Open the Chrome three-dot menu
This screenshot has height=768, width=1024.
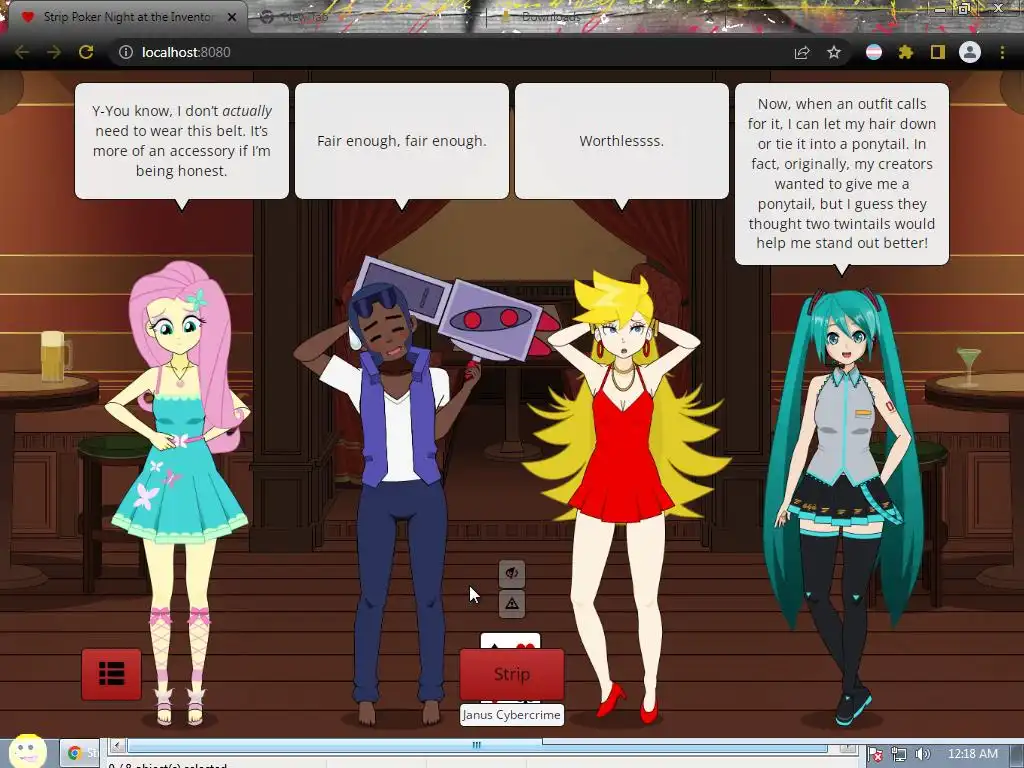pos(1002,52)
